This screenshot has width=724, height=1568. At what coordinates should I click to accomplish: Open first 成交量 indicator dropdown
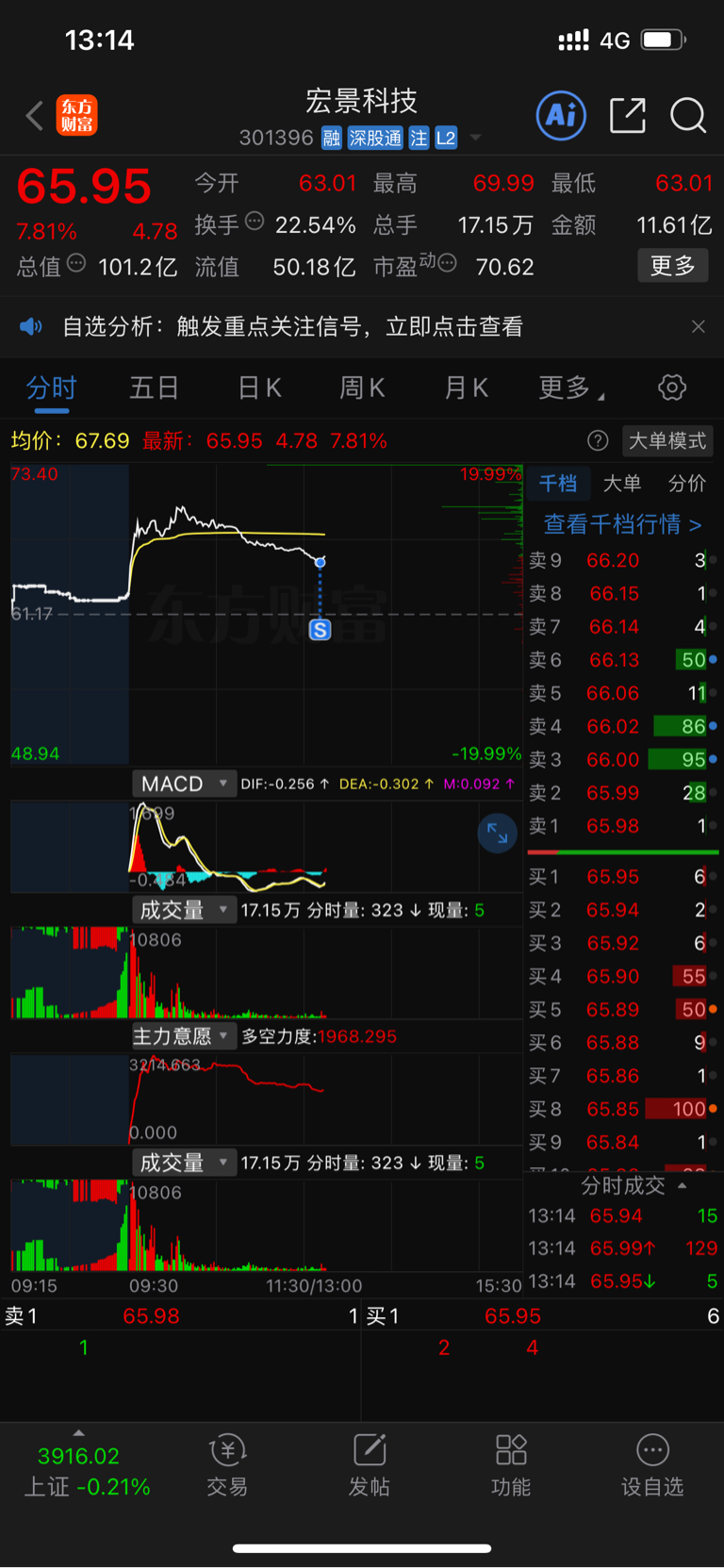184,910
